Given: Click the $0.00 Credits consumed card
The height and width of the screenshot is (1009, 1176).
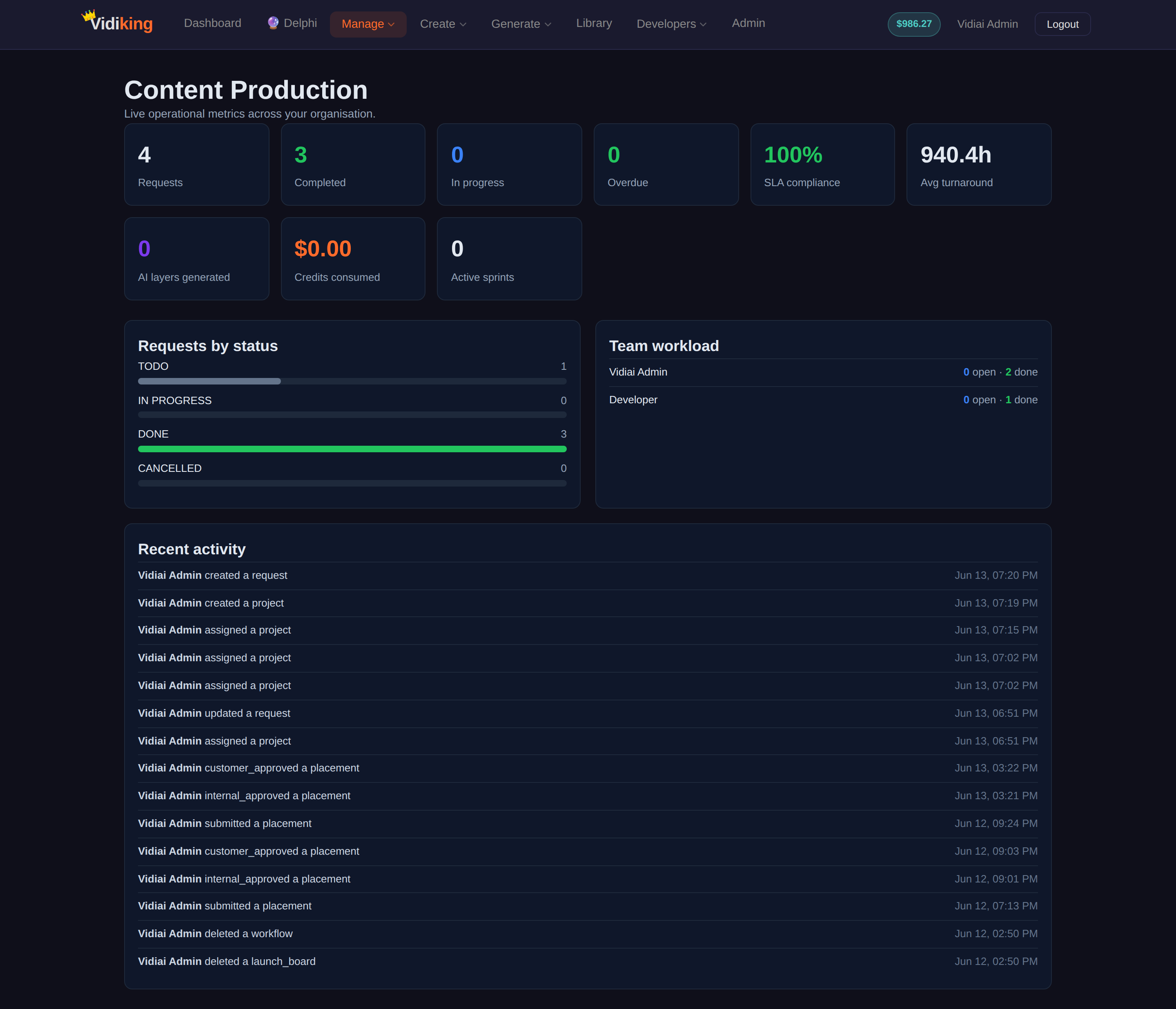Looking at the screenshot, I should point(353,259).
